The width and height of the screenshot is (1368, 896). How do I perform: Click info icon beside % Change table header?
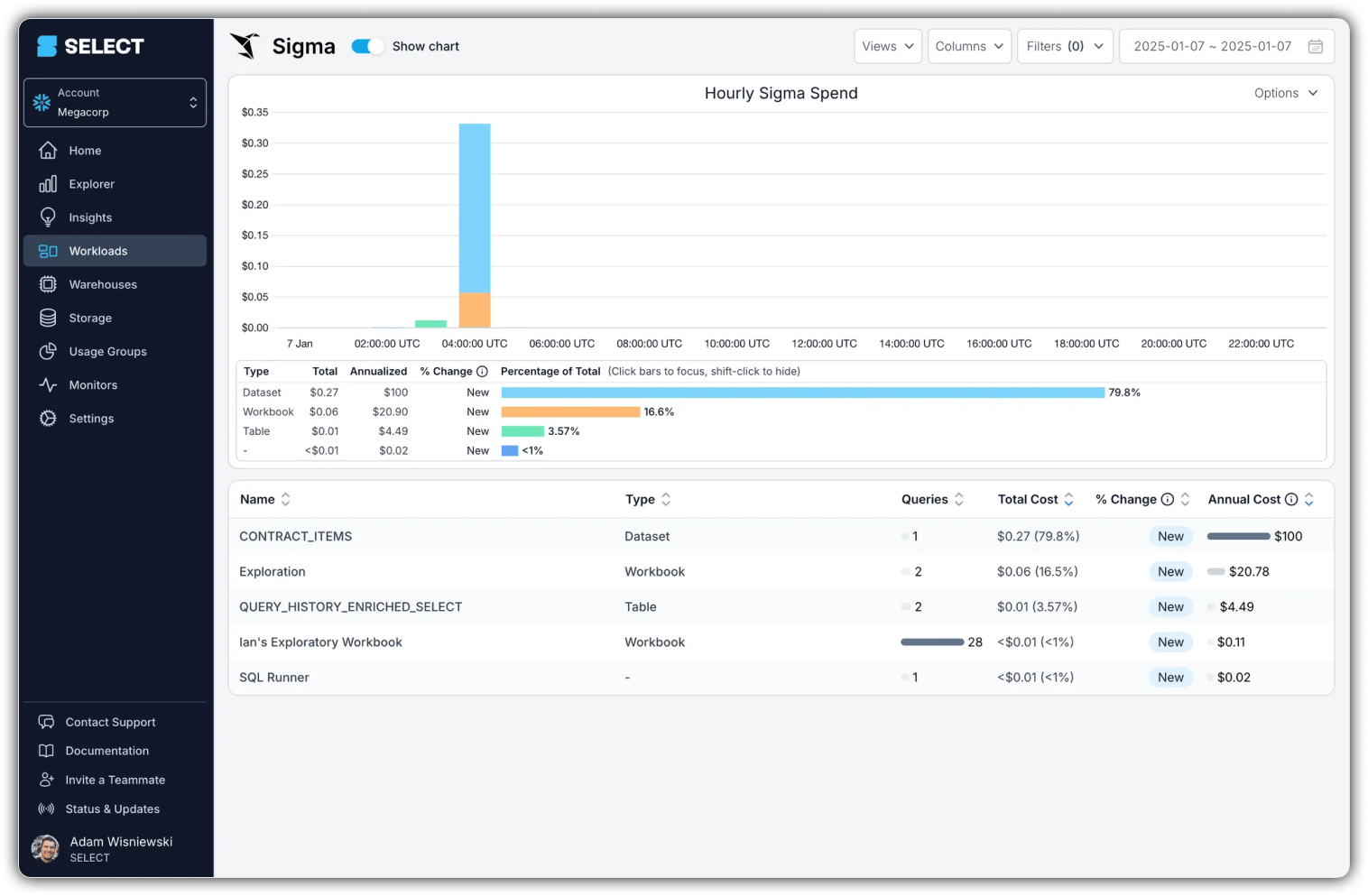click(x=1168, y=499)
